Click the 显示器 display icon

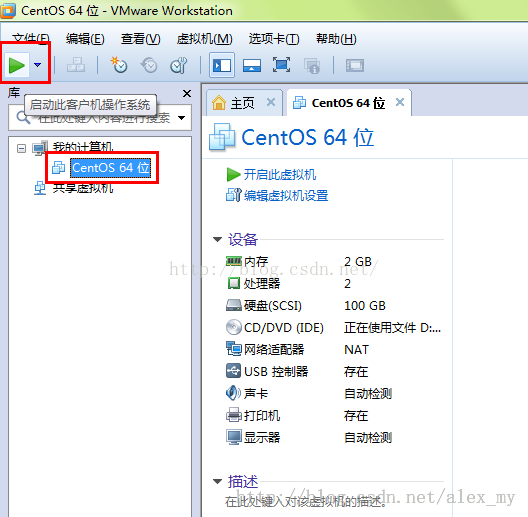(x=234, y=437)
